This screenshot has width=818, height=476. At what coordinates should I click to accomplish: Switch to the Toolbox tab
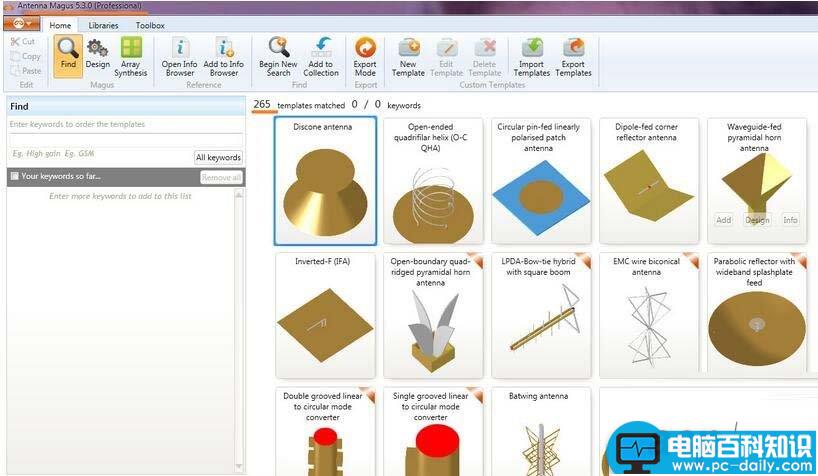pyautogui.click(x=150, y=25)
